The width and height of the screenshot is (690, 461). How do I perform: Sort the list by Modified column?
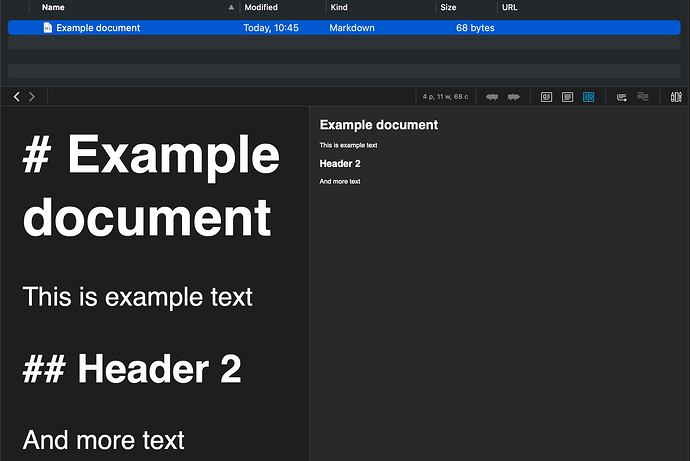coord(261,7)
